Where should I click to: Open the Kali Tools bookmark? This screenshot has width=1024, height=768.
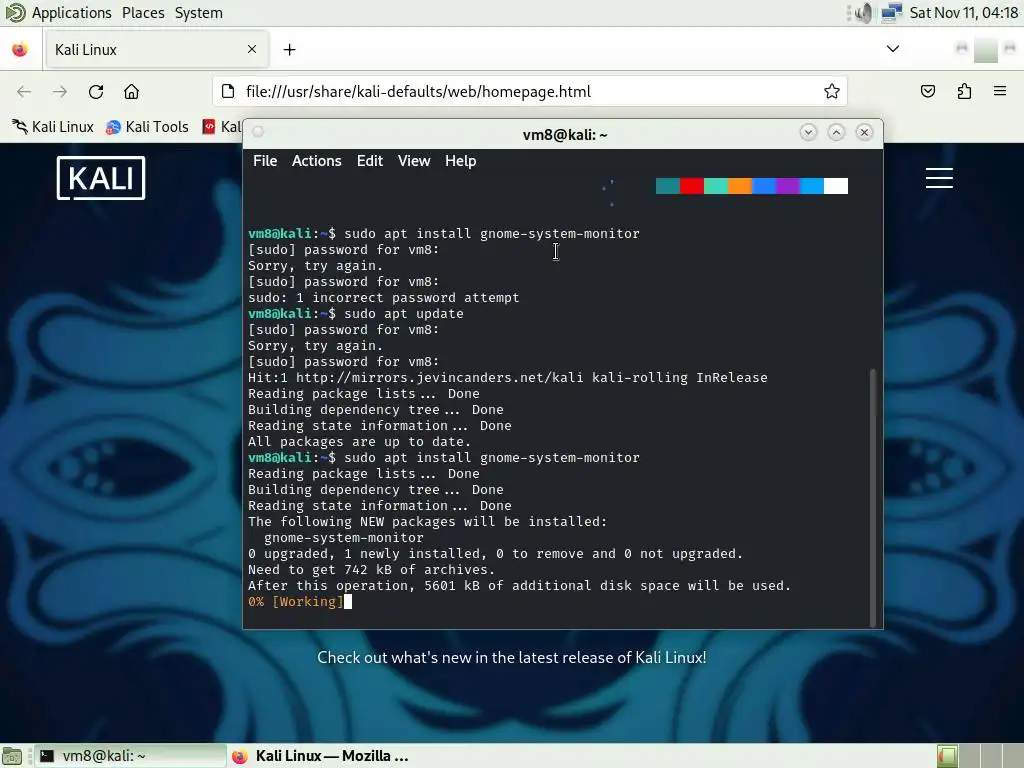tap(148, 127)
